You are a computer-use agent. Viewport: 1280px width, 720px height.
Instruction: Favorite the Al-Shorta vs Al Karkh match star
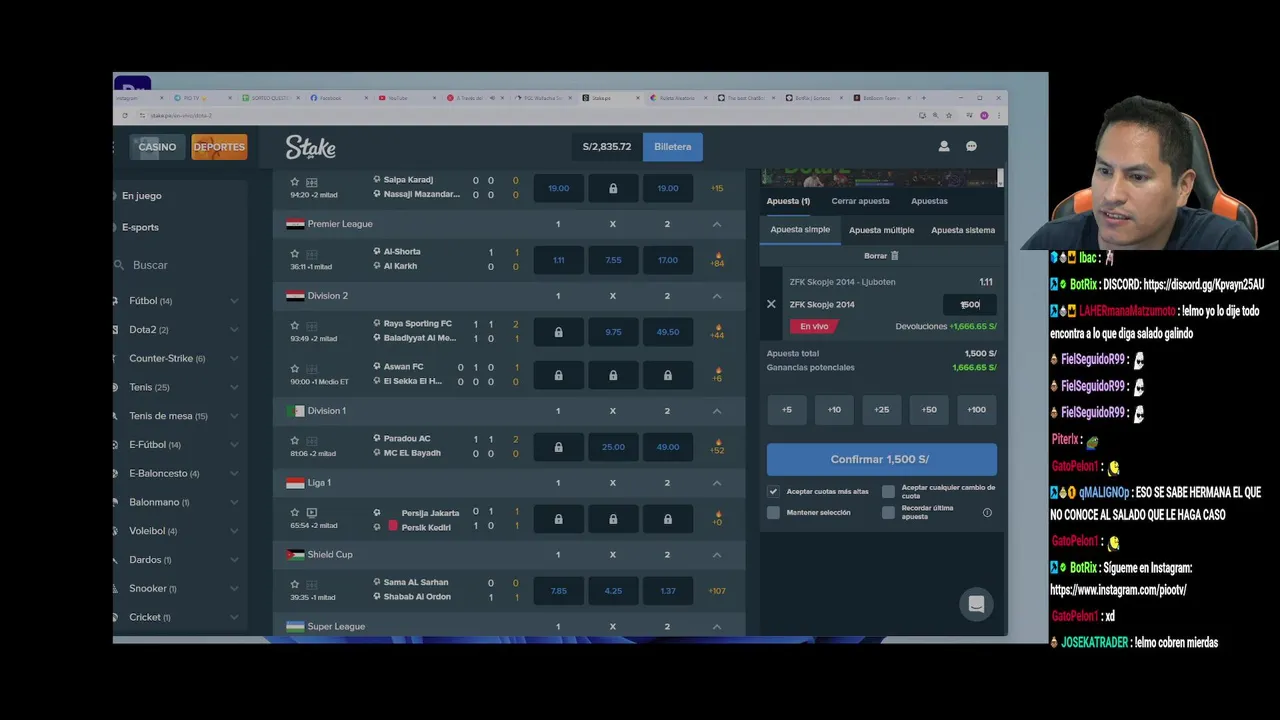coord(295,253)
